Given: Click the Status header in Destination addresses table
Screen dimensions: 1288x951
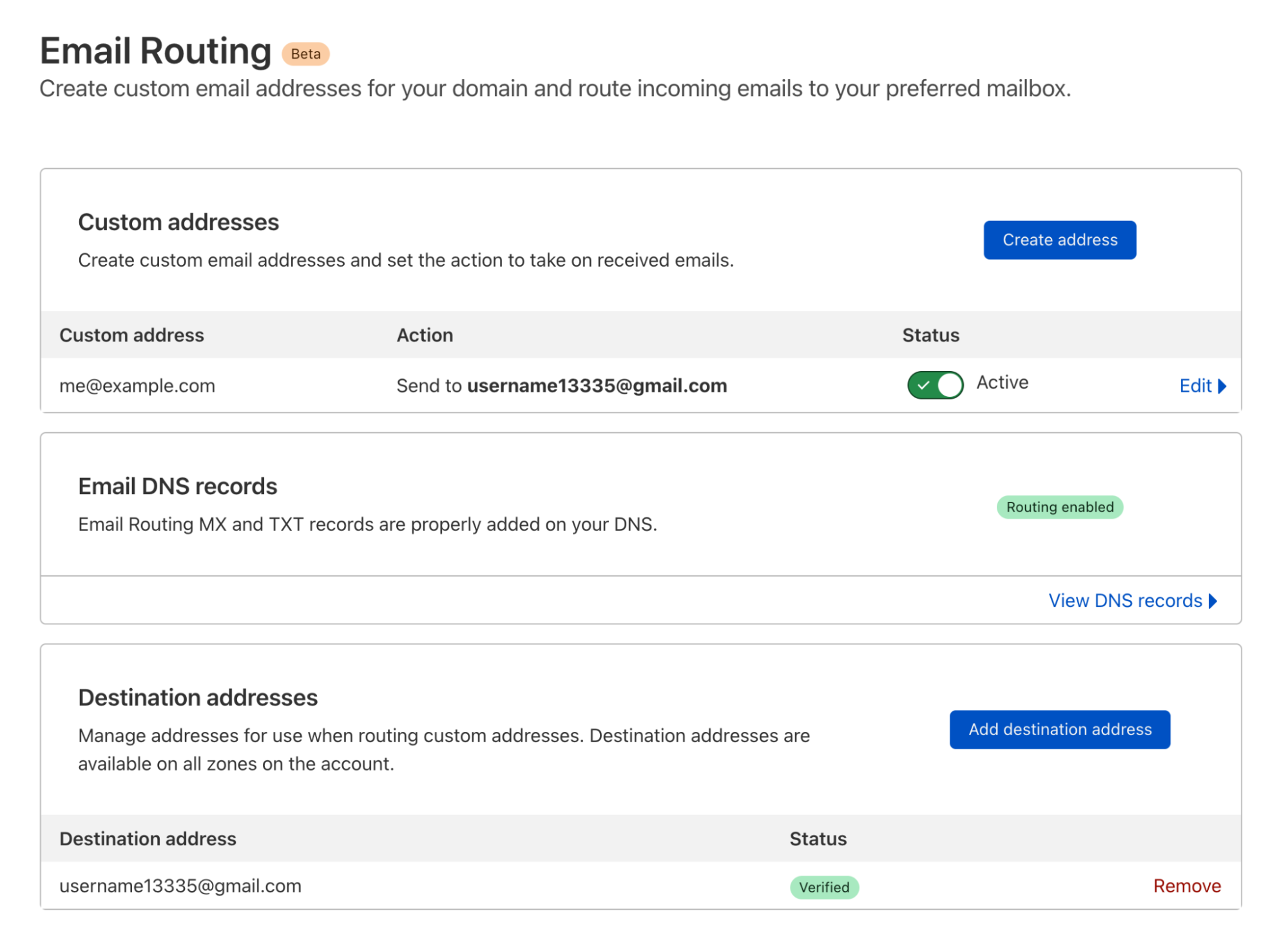Looking at the screenshot, I should pos(818,838).
